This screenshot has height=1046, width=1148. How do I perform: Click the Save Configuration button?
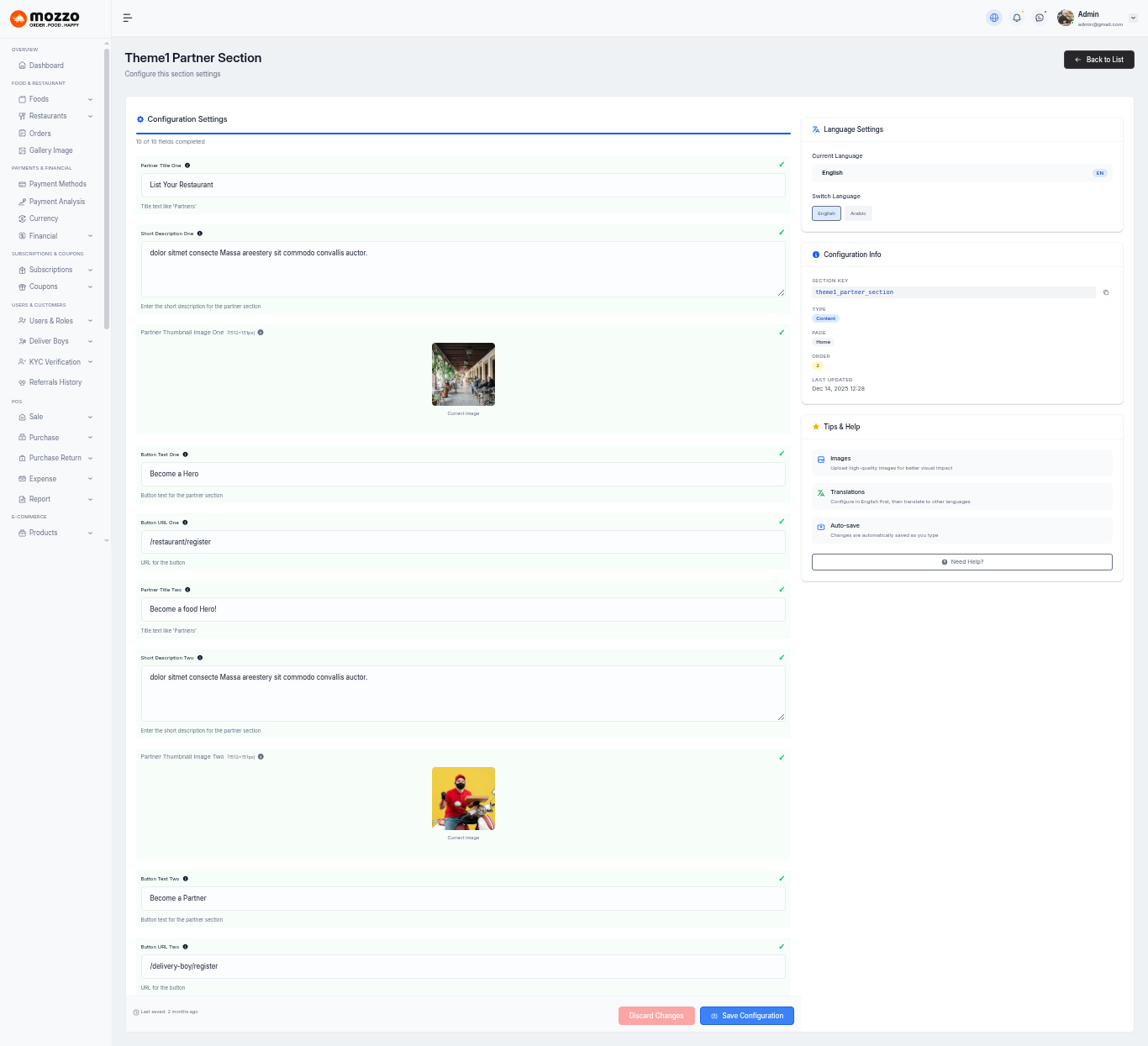pos(746,1016)
